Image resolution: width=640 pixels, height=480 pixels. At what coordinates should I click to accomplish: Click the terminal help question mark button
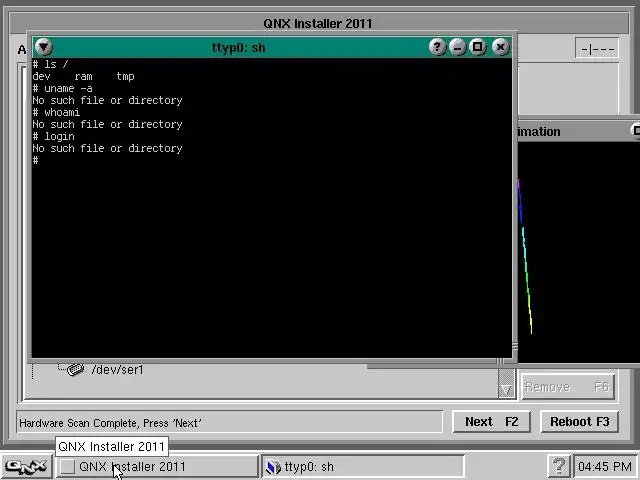pos(437,47)
